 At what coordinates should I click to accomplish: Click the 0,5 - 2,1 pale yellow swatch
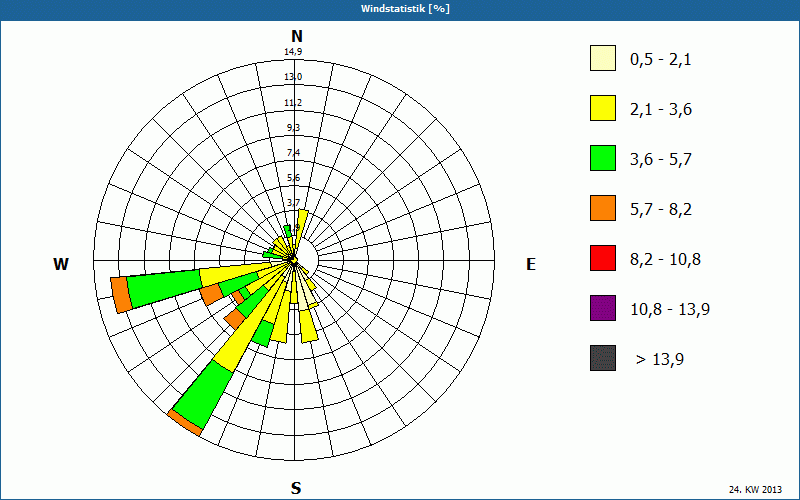603,58
